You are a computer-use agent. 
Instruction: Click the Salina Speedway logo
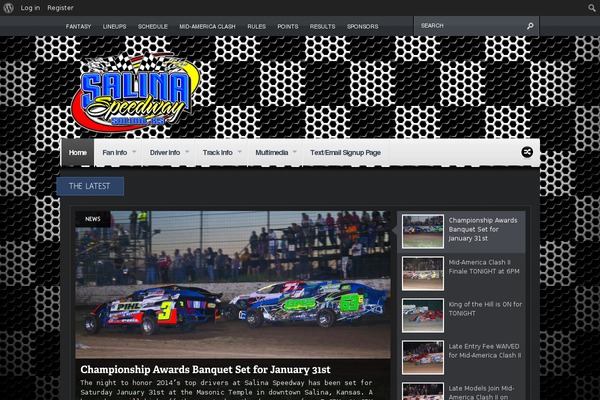[x=136, y=93]
